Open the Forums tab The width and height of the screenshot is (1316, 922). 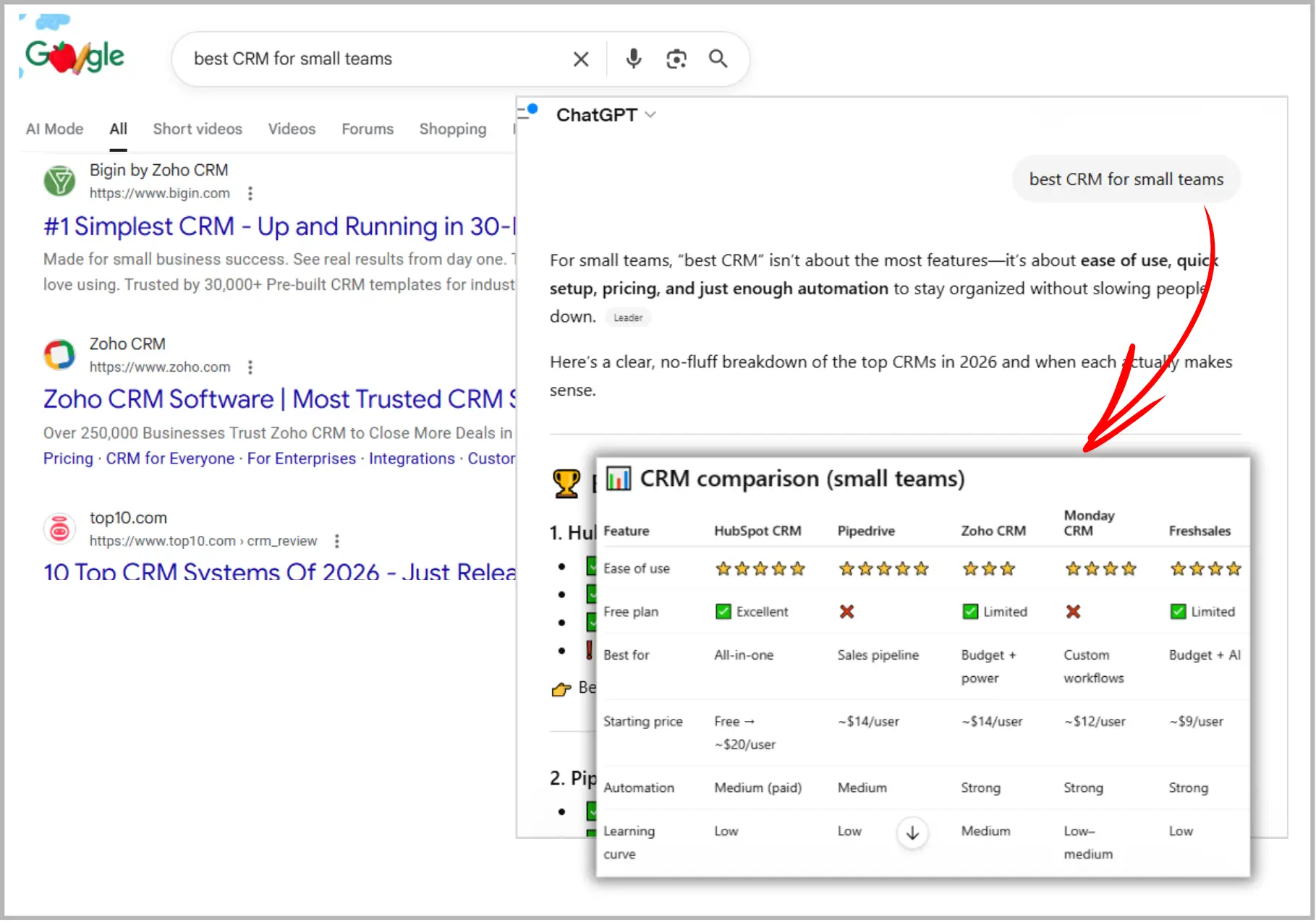click(368, 129)
